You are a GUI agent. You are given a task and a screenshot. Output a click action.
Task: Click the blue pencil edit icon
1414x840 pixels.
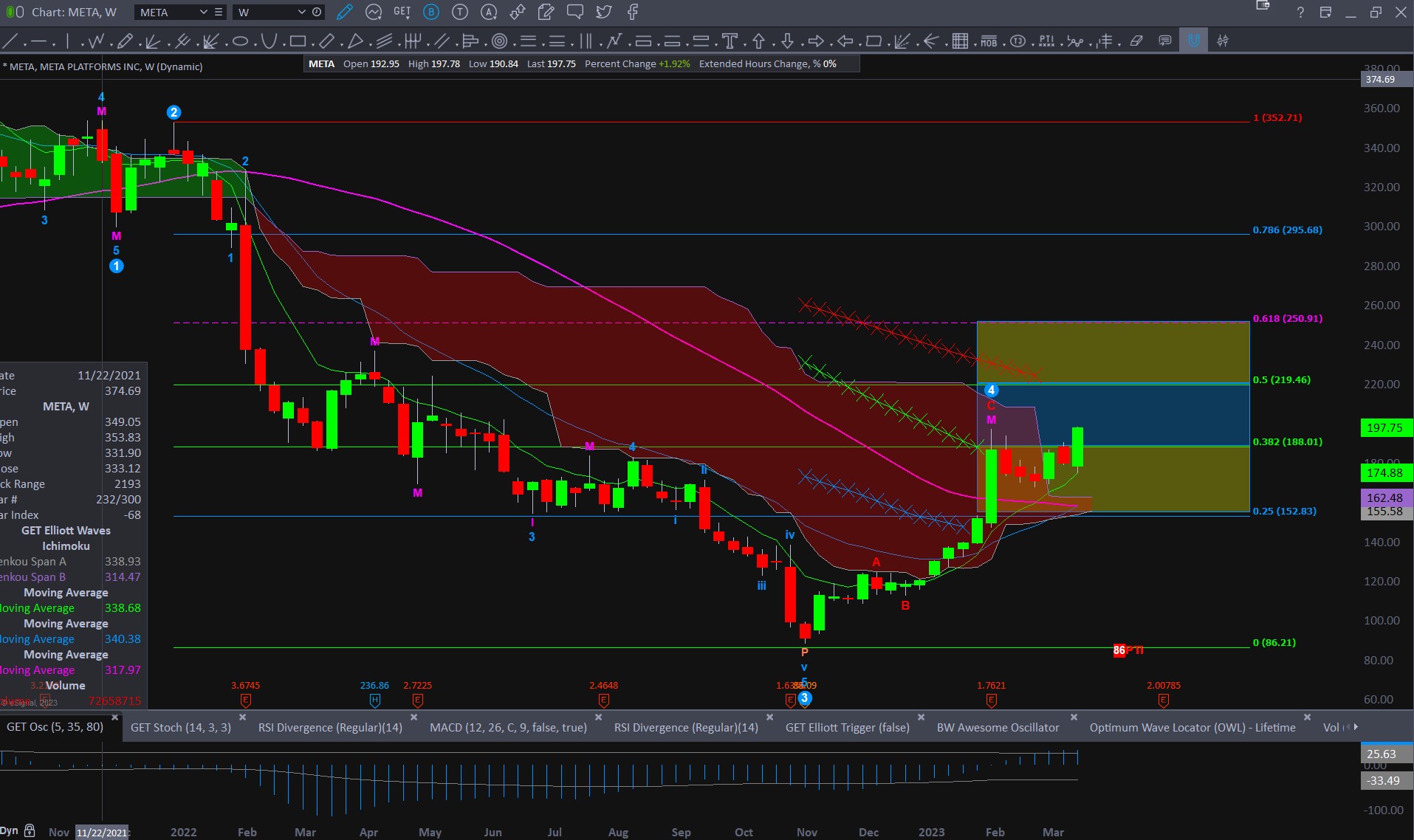pyautogui.click(x=344, y=12)
